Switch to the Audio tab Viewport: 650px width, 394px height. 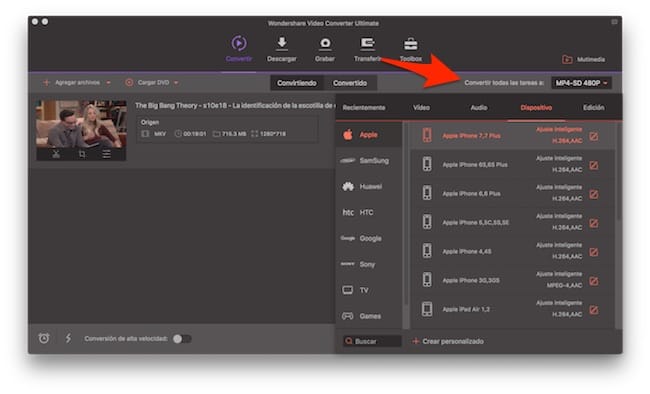pos(479,108)
